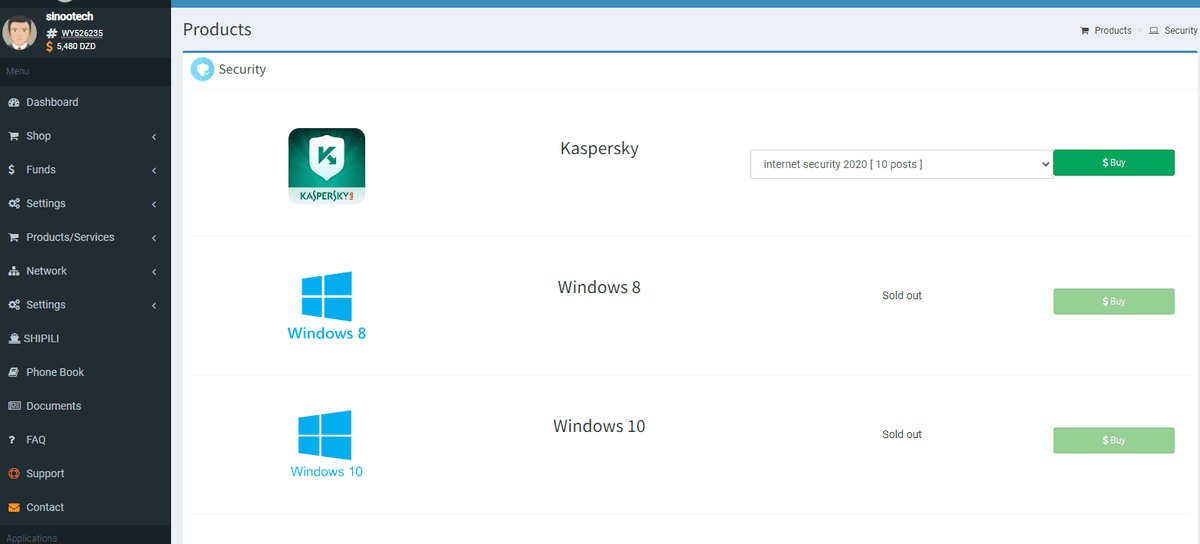The height and width of the screenshot is (544, 1200).
Task: Click the Kaspersky product logo
Action: (326, 166)
